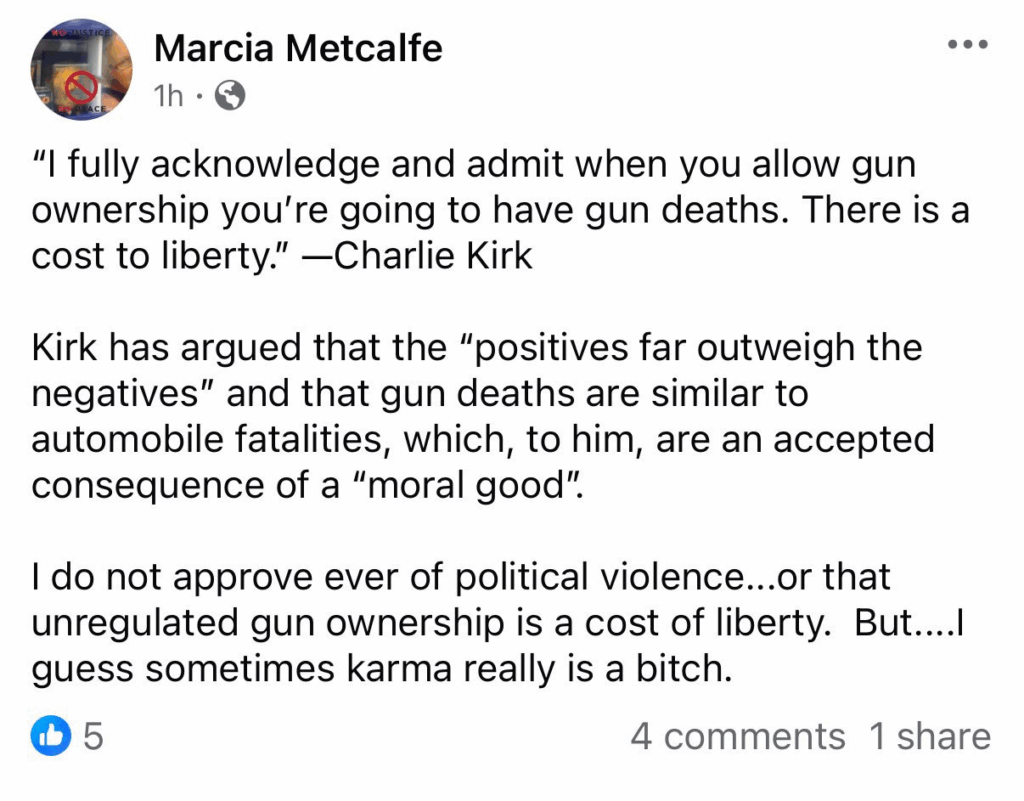Open the post's 1h timestamp
Screen dimensions: 1024x801
coord(168,96)
